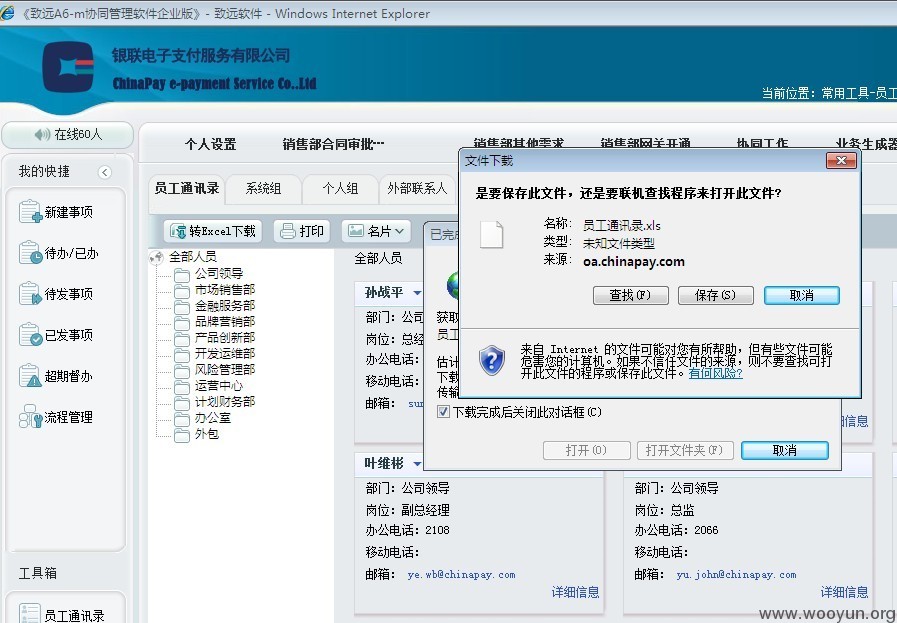The height and width of the screenshot is (623, 897).
Task: Select 开发运维部 folder icon
Action: point(182,355)
